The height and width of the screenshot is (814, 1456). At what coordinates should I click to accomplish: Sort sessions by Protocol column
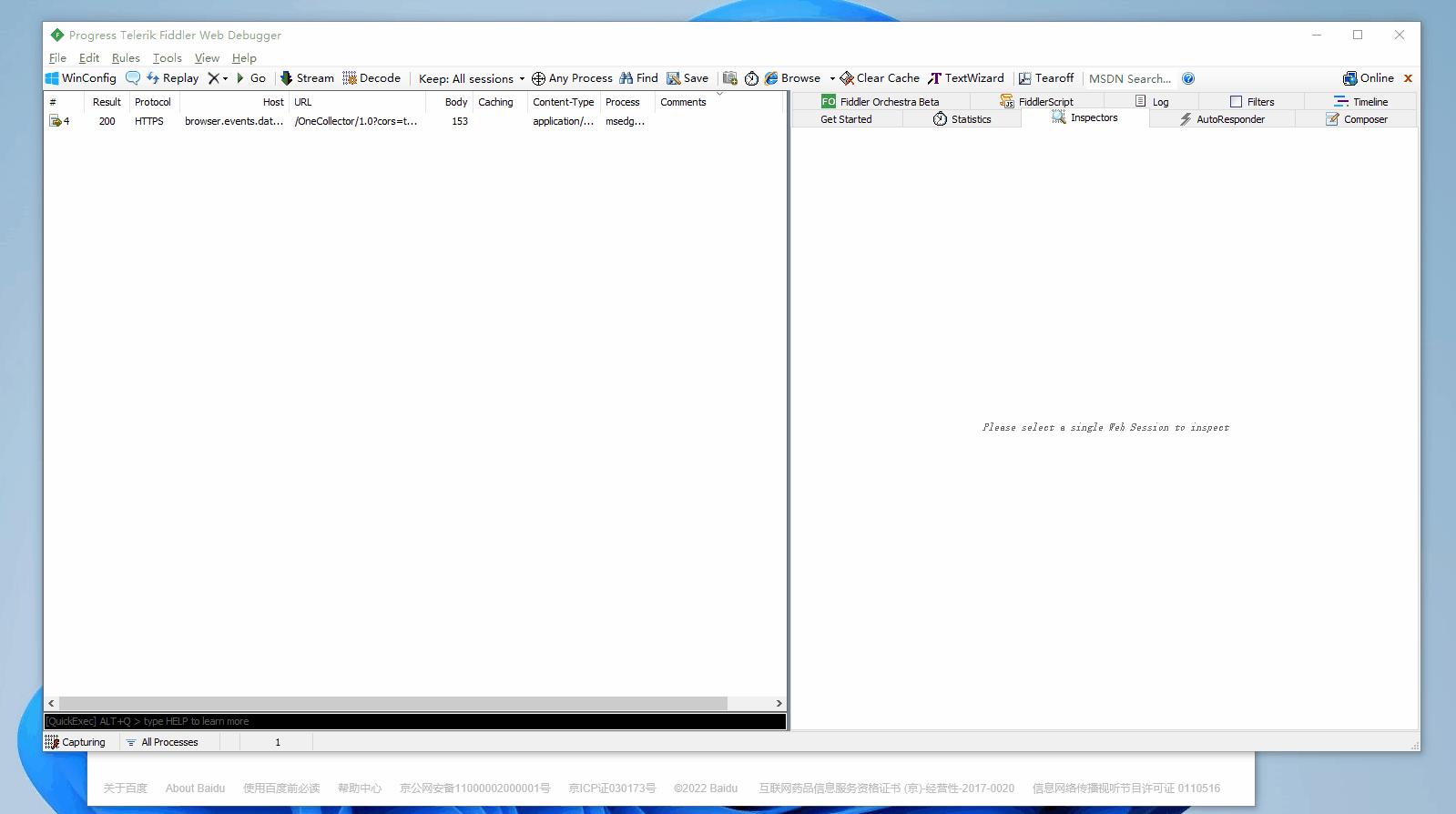tap(153, 102)
